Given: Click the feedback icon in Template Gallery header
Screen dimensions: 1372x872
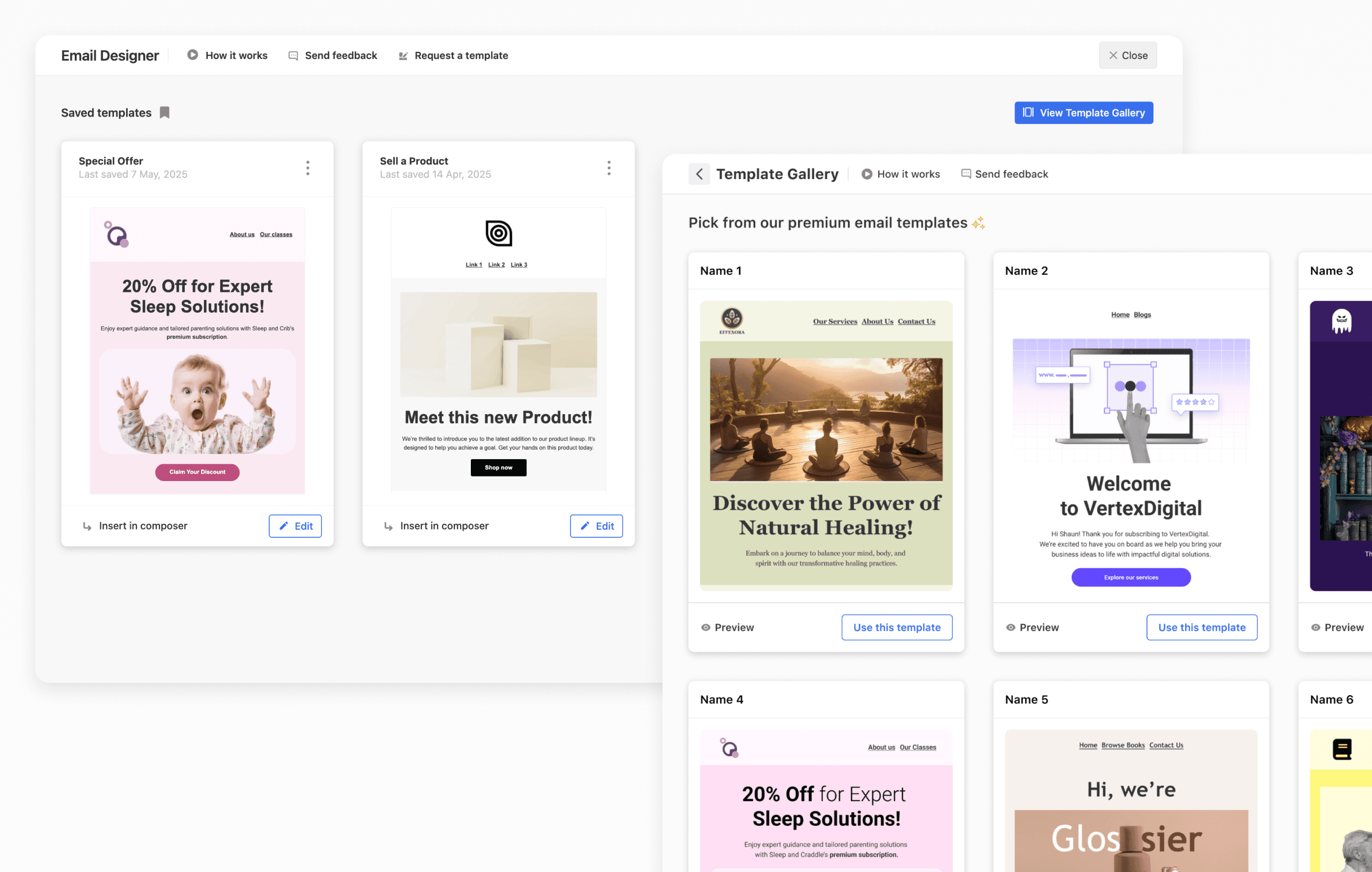Looking at the screenshot, I should click(966, 174).
